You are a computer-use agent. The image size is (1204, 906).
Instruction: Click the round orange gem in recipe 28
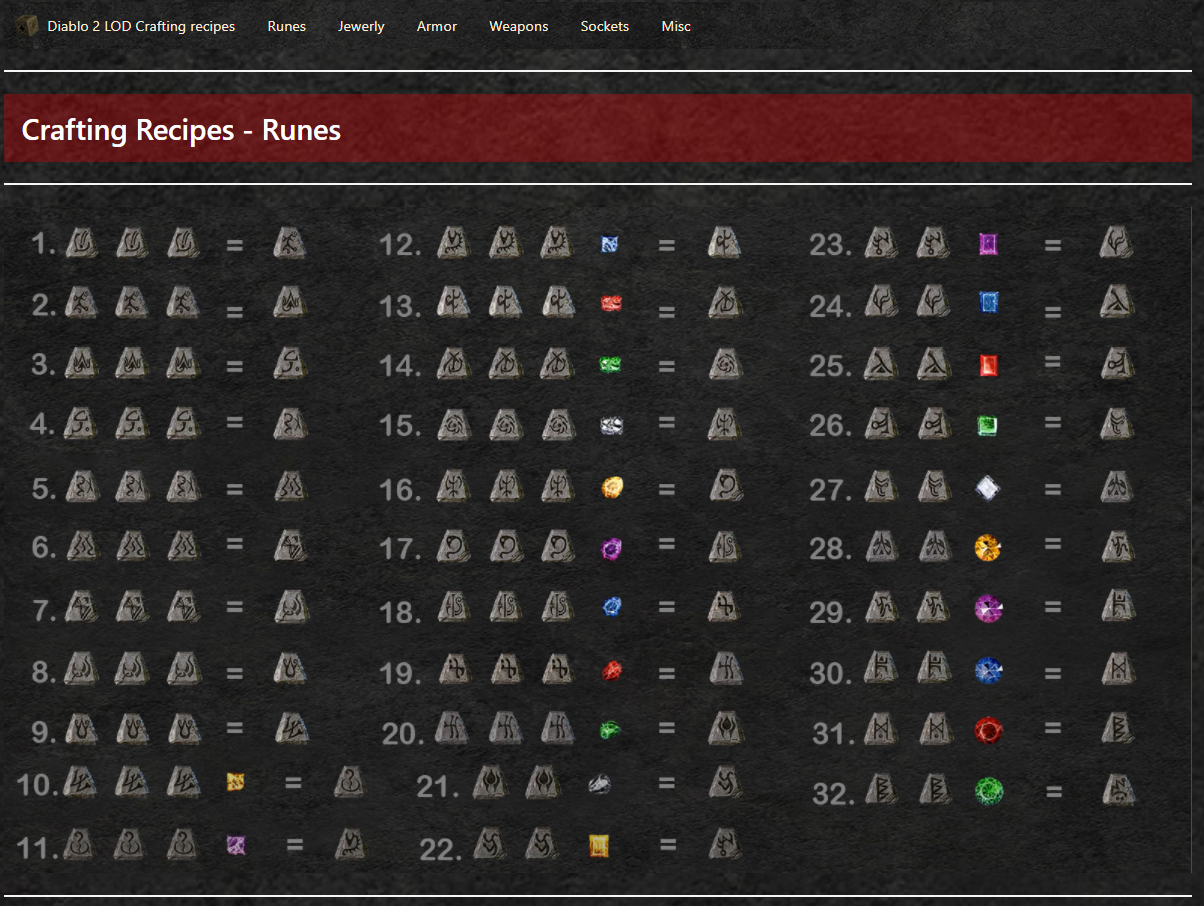coord(988,548)
